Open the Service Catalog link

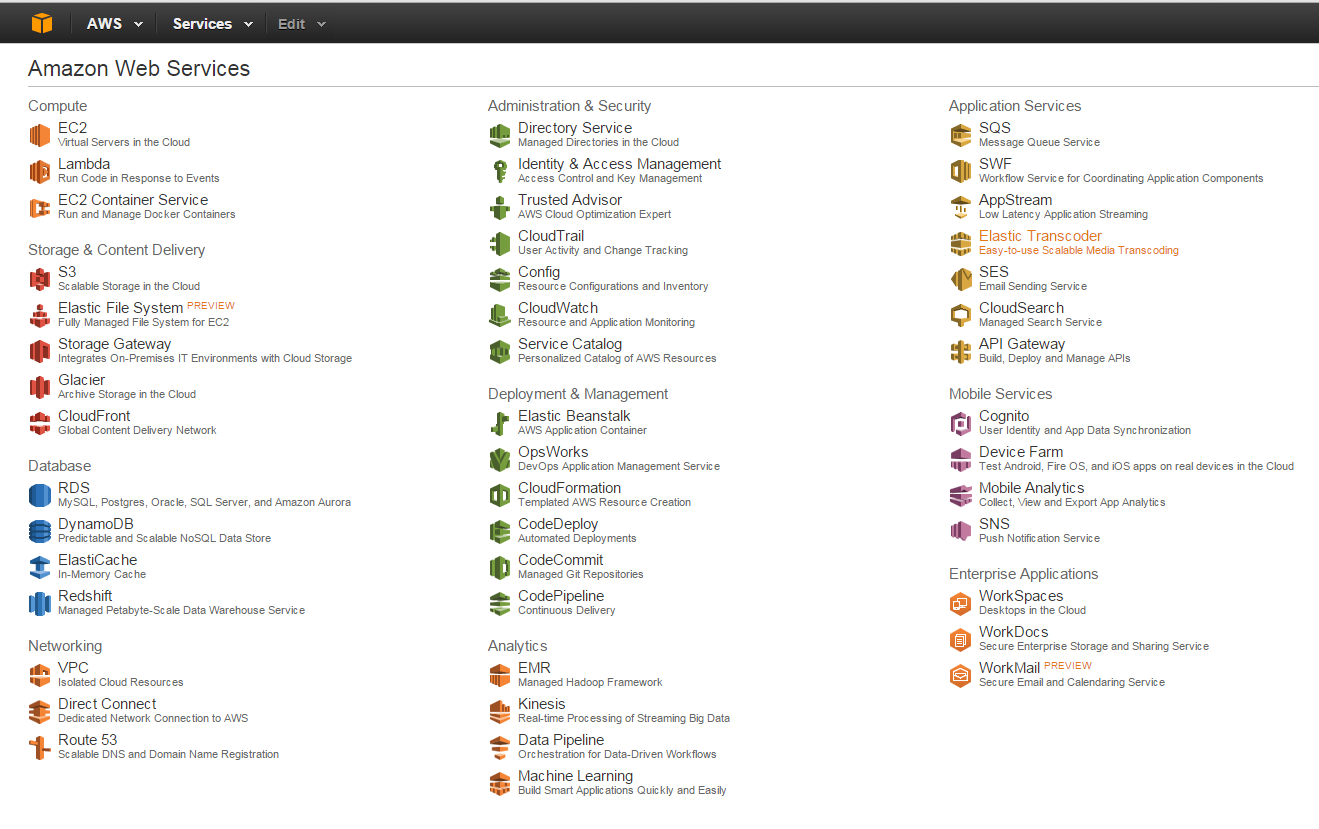[x=570, y=344]
